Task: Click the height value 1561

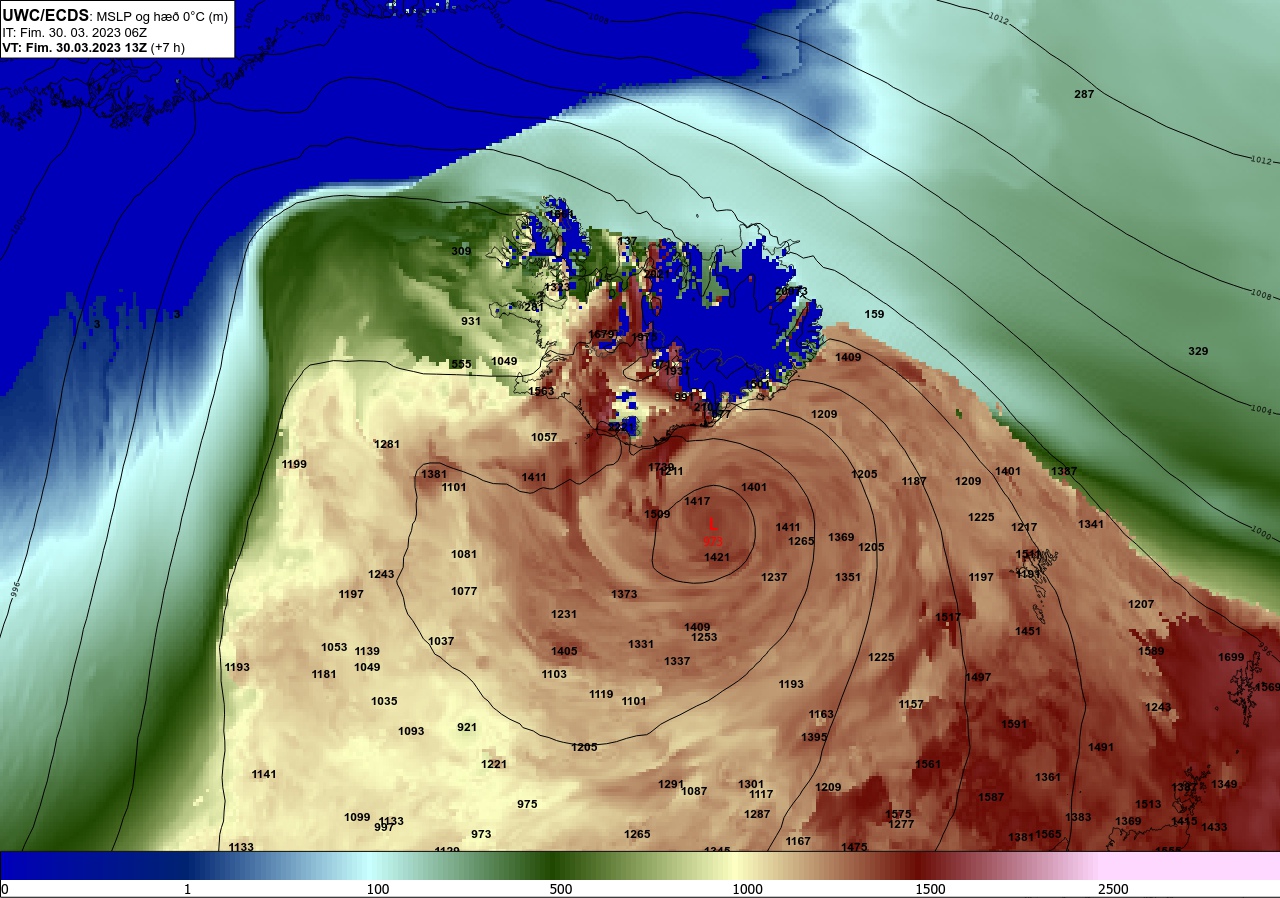Action: pos(927,764)
